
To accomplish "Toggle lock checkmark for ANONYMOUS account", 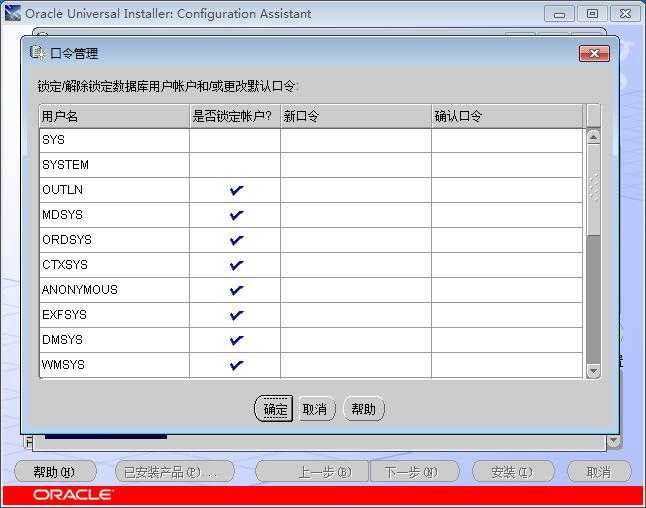I will pyautogui.click(x=236, y=290).
